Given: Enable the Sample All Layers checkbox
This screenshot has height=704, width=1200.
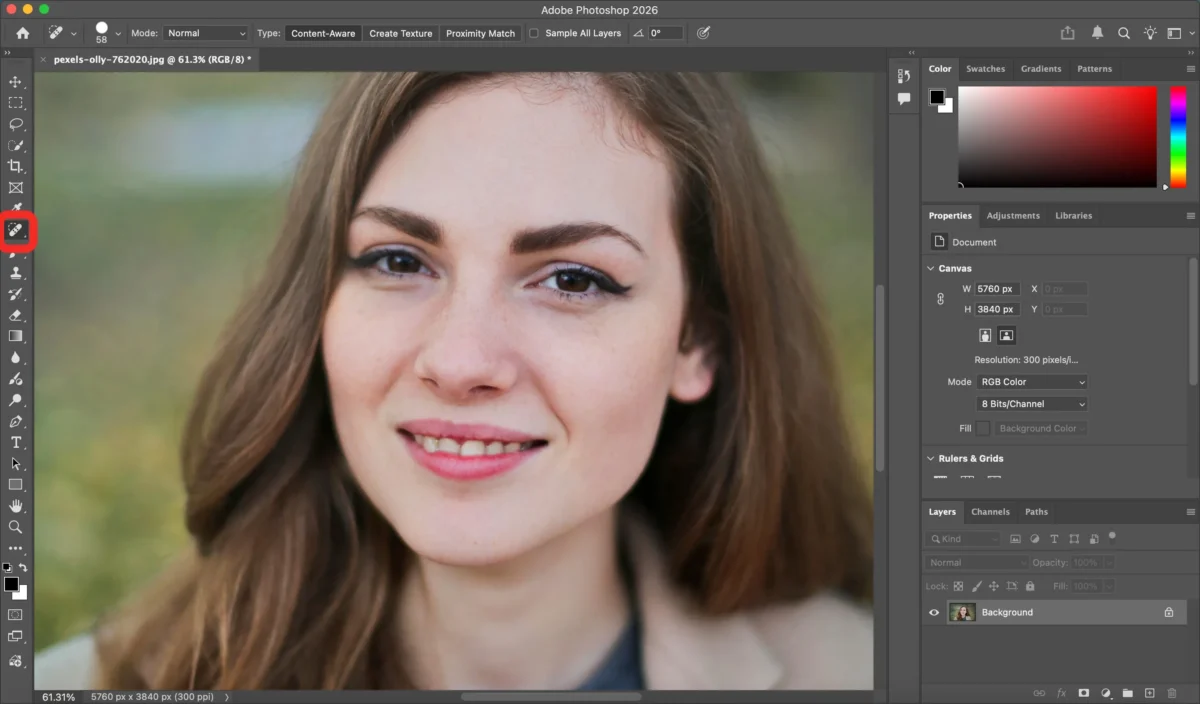Looking at the screenshot, I should coord(534,33).
